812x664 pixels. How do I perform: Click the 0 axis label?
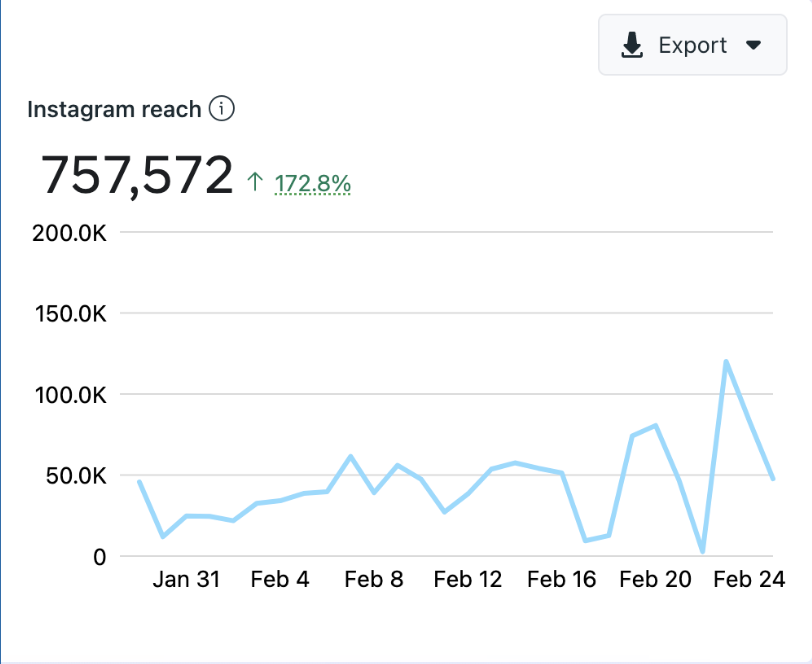tap(99, 557)
